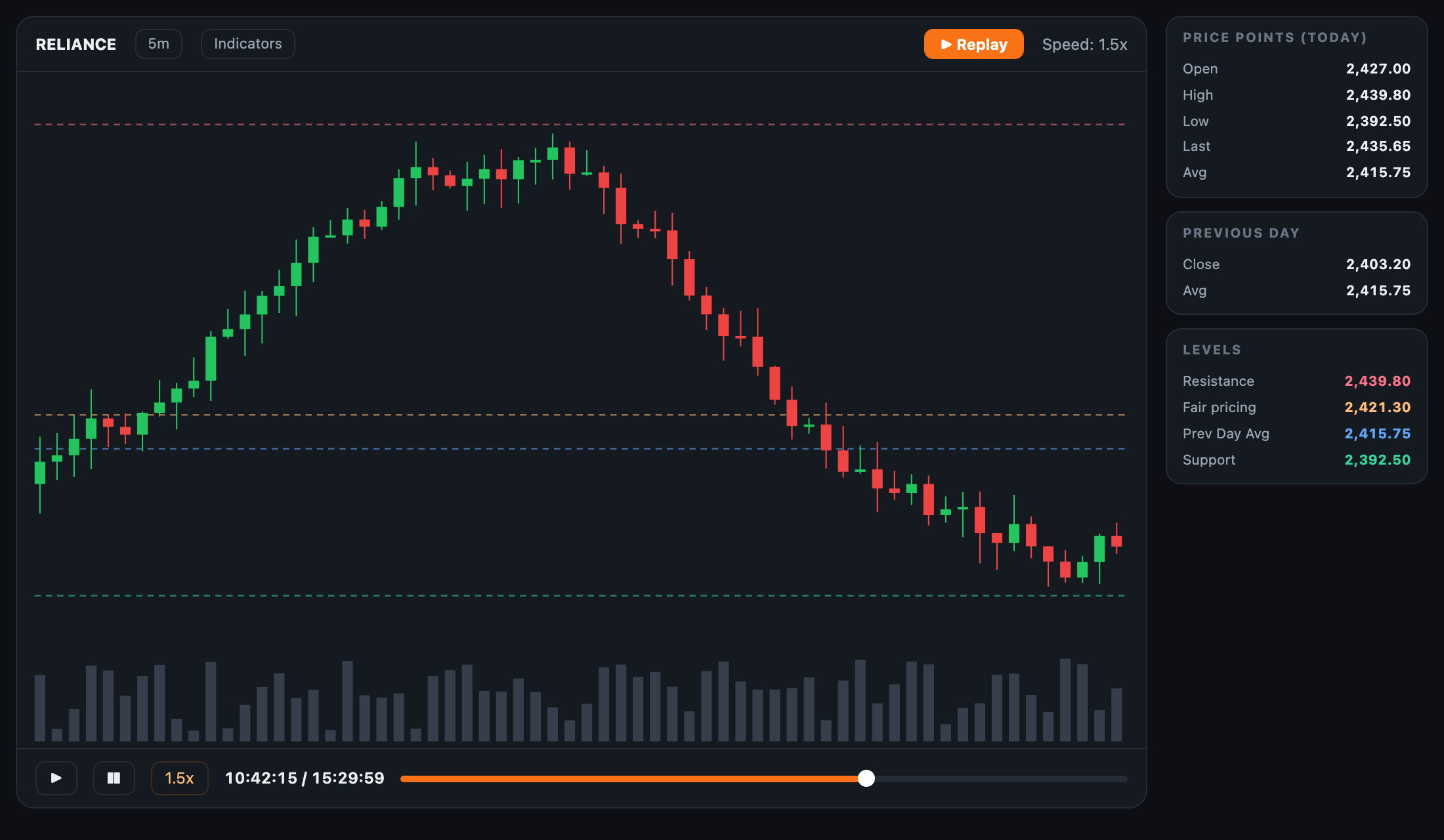Open the Indicators menu
The image size is (1444, 840).
247,44
